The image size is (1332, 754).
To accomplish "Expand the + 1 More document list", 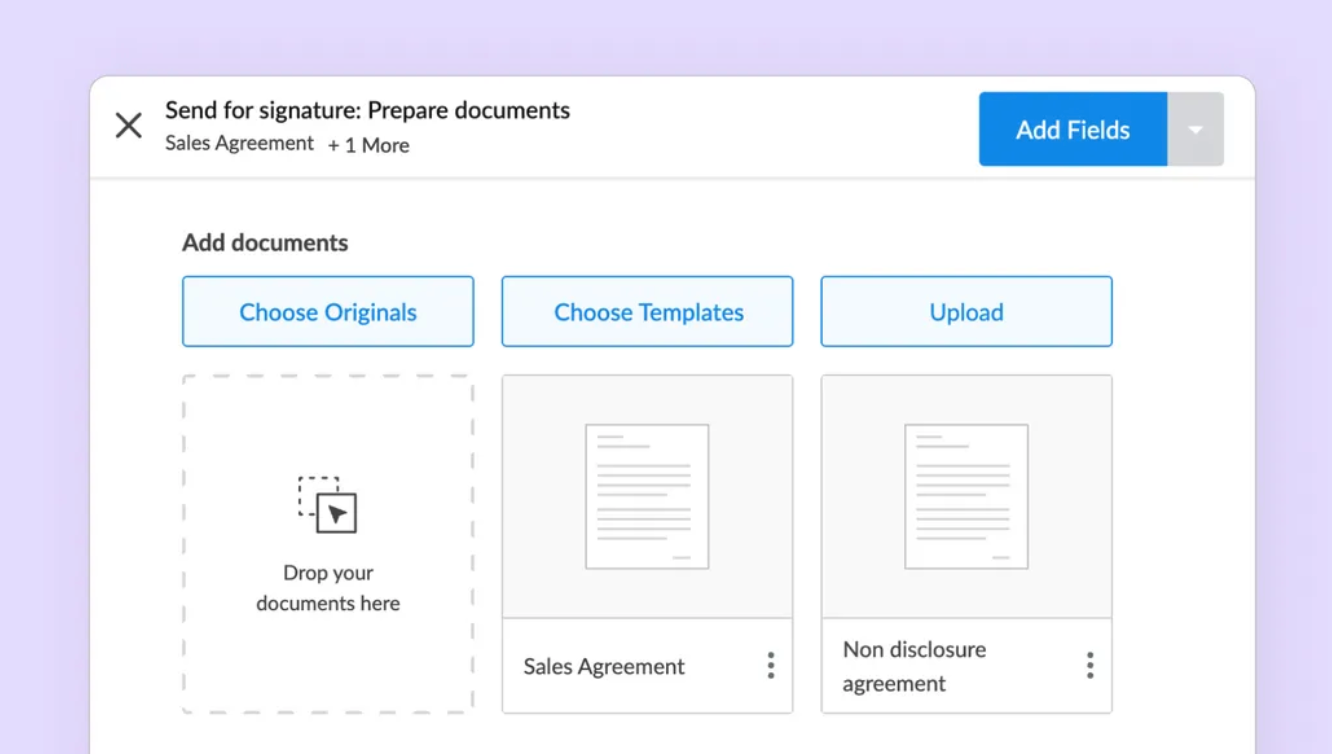I will click(x=368, y=145).
